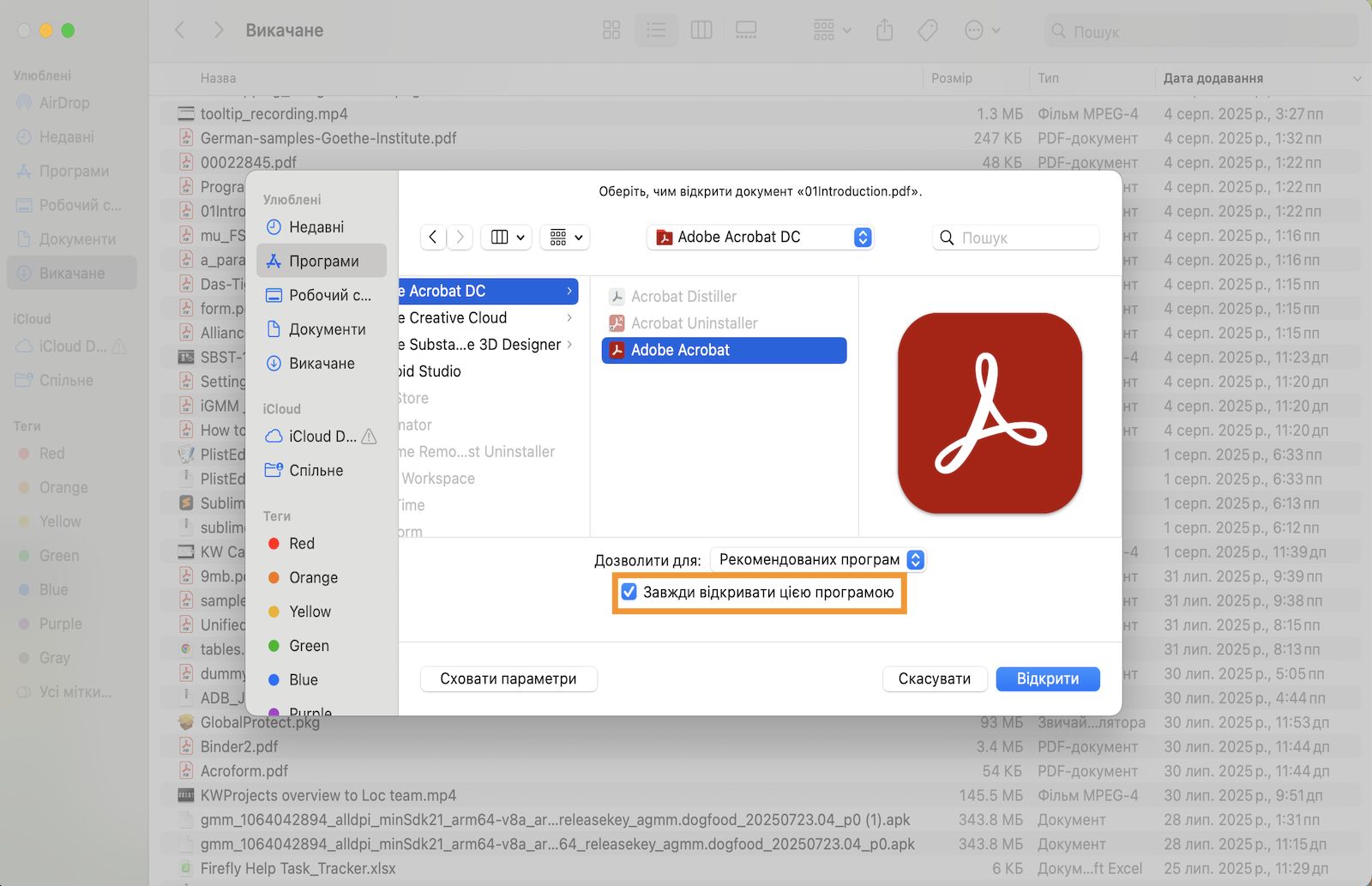Open Недавні in Finder window sidebar
This screenshot has width=1372, height=886.
click(x=72, y=137)
